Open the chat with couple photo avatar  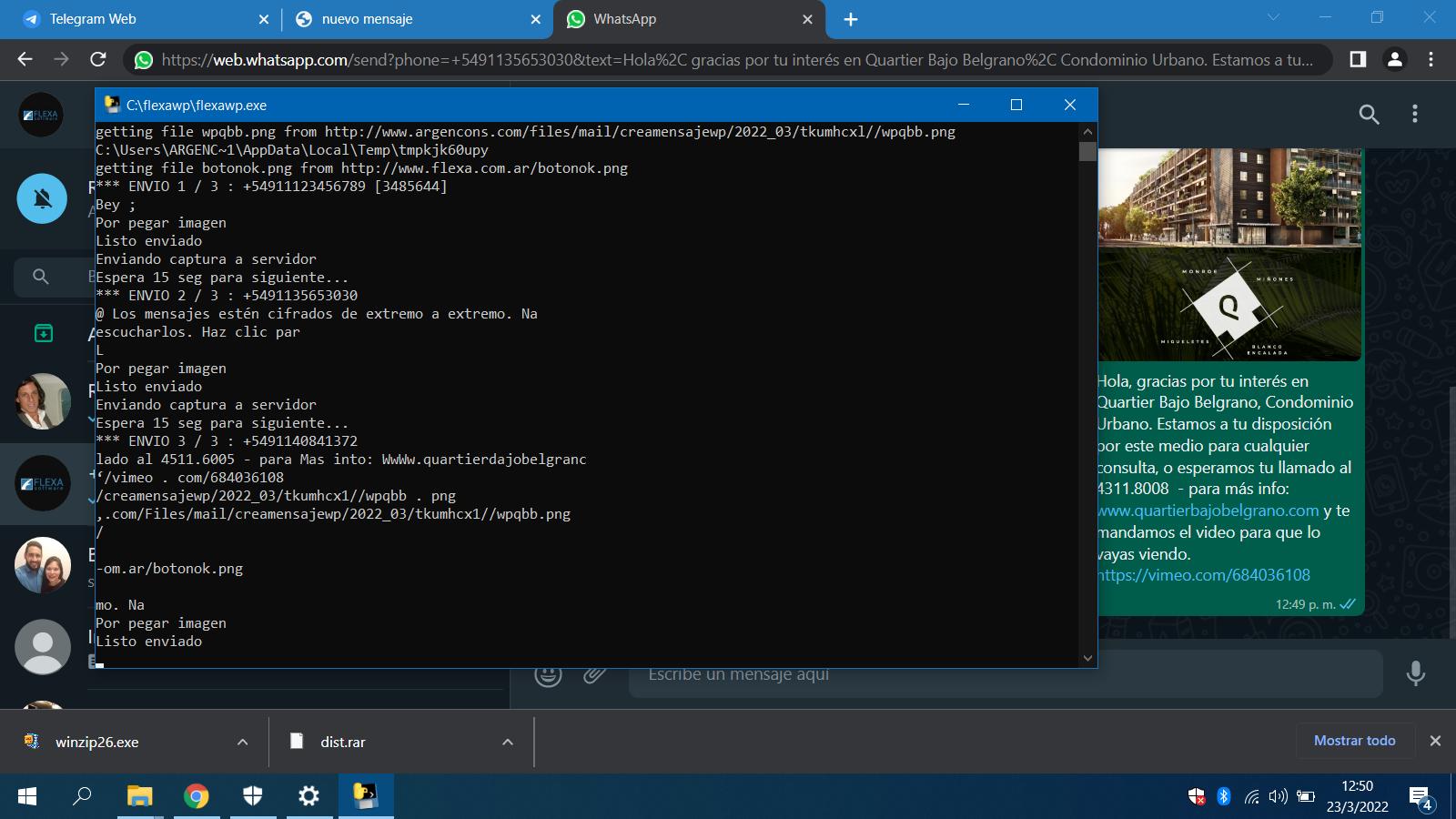tap(42, 565)
